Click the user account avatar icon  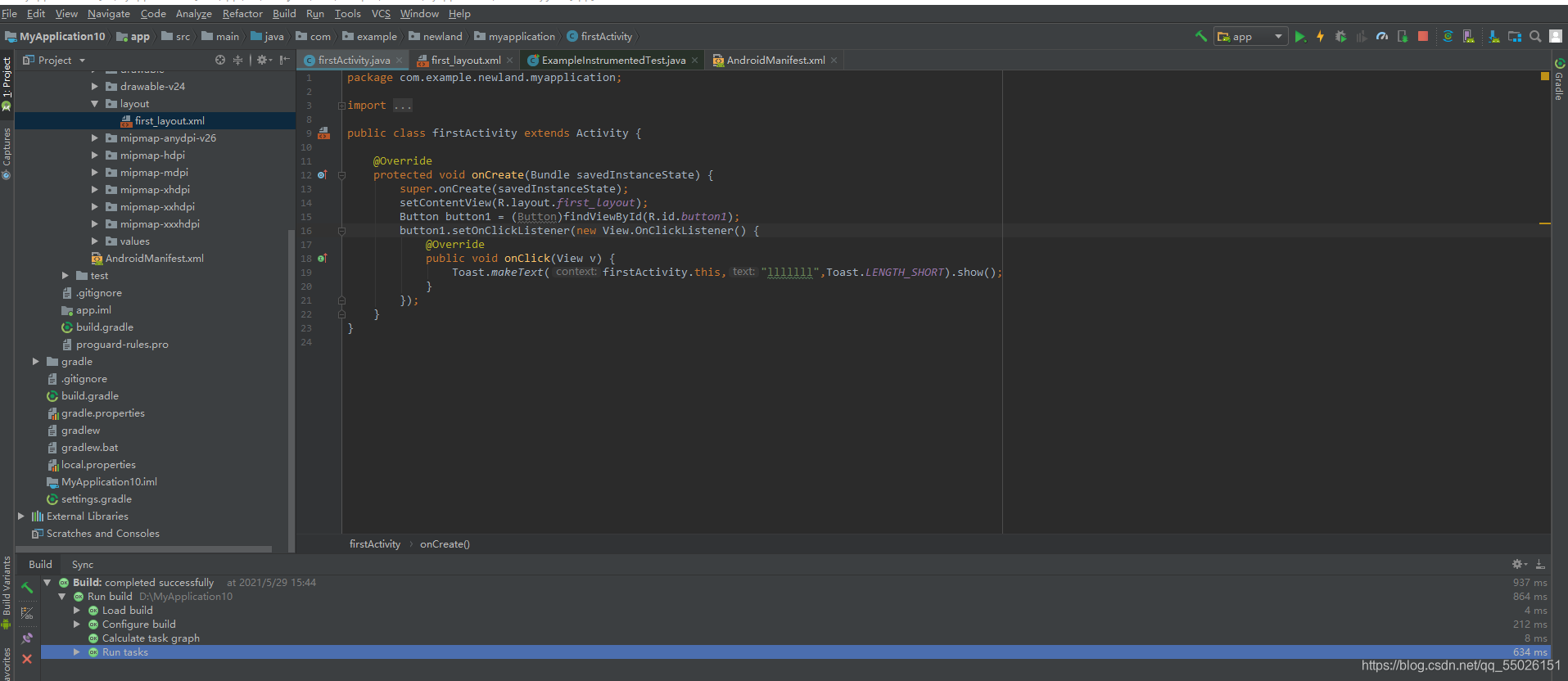click(1556, 36)
